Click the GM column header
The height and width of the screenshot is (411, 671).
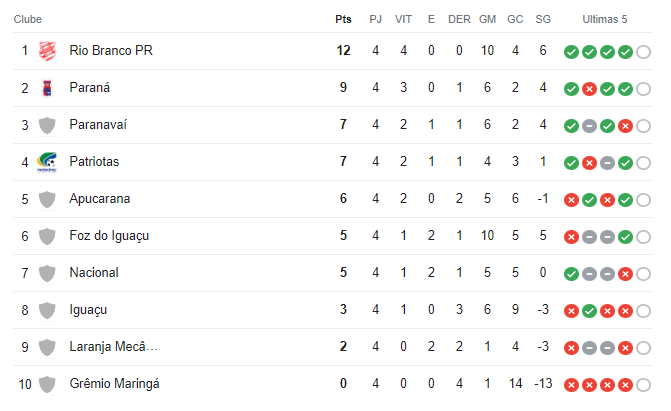[487, 20]
